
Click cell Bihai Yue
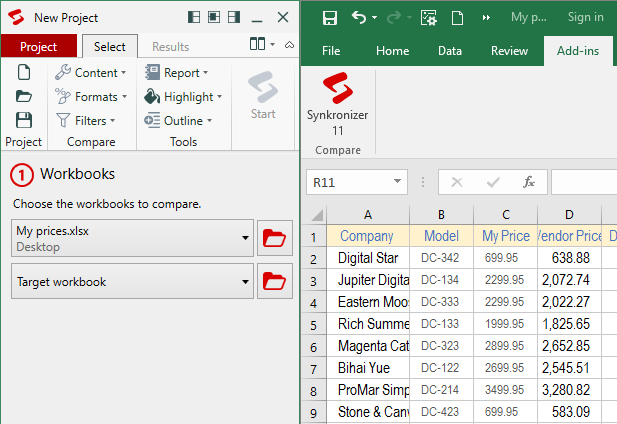coord(368,368)
